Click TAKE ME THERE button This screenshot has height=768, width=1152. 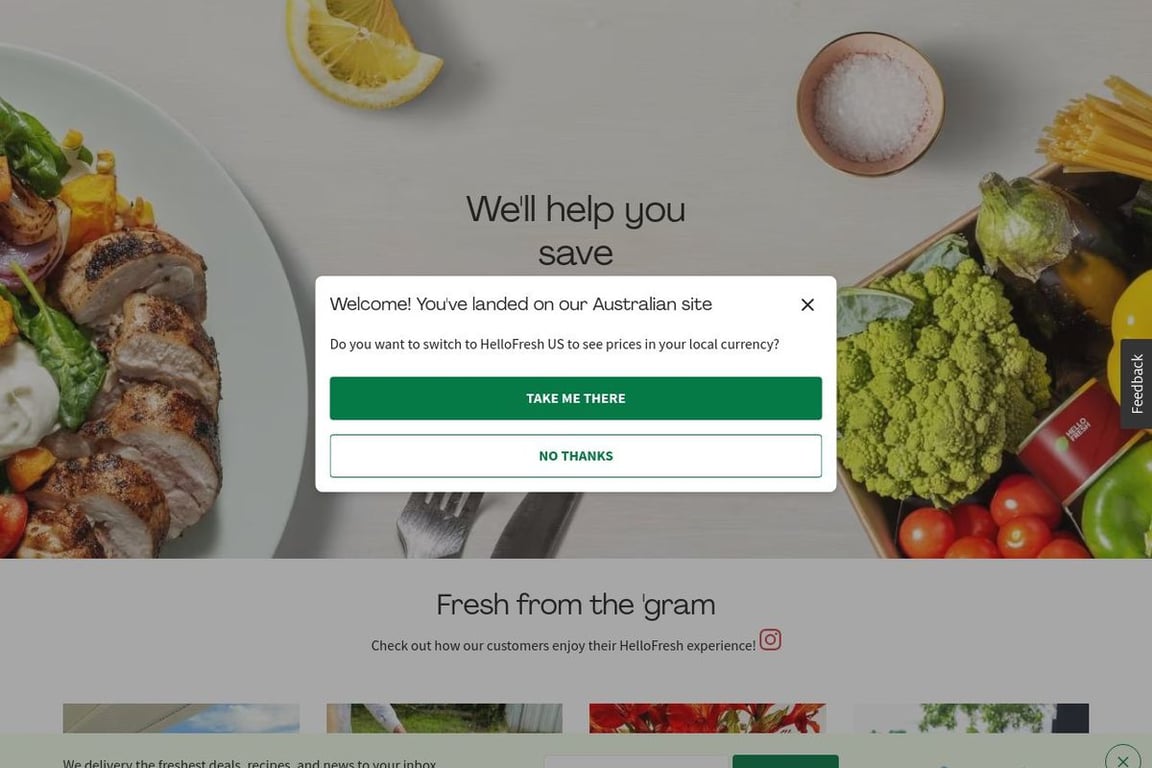coord(575,398)
